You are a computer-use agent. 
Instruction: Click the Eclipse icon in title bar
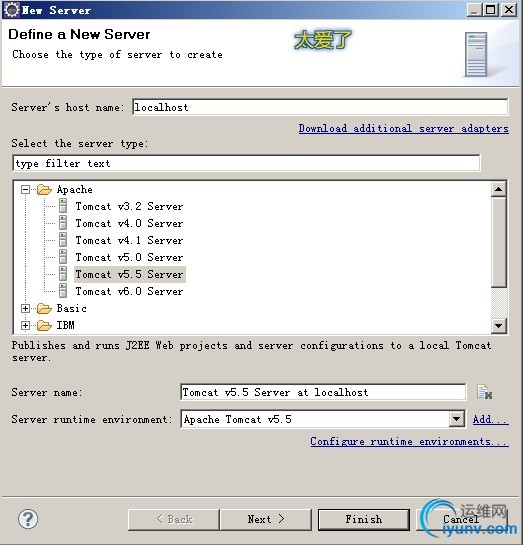[x=11, y=10]
